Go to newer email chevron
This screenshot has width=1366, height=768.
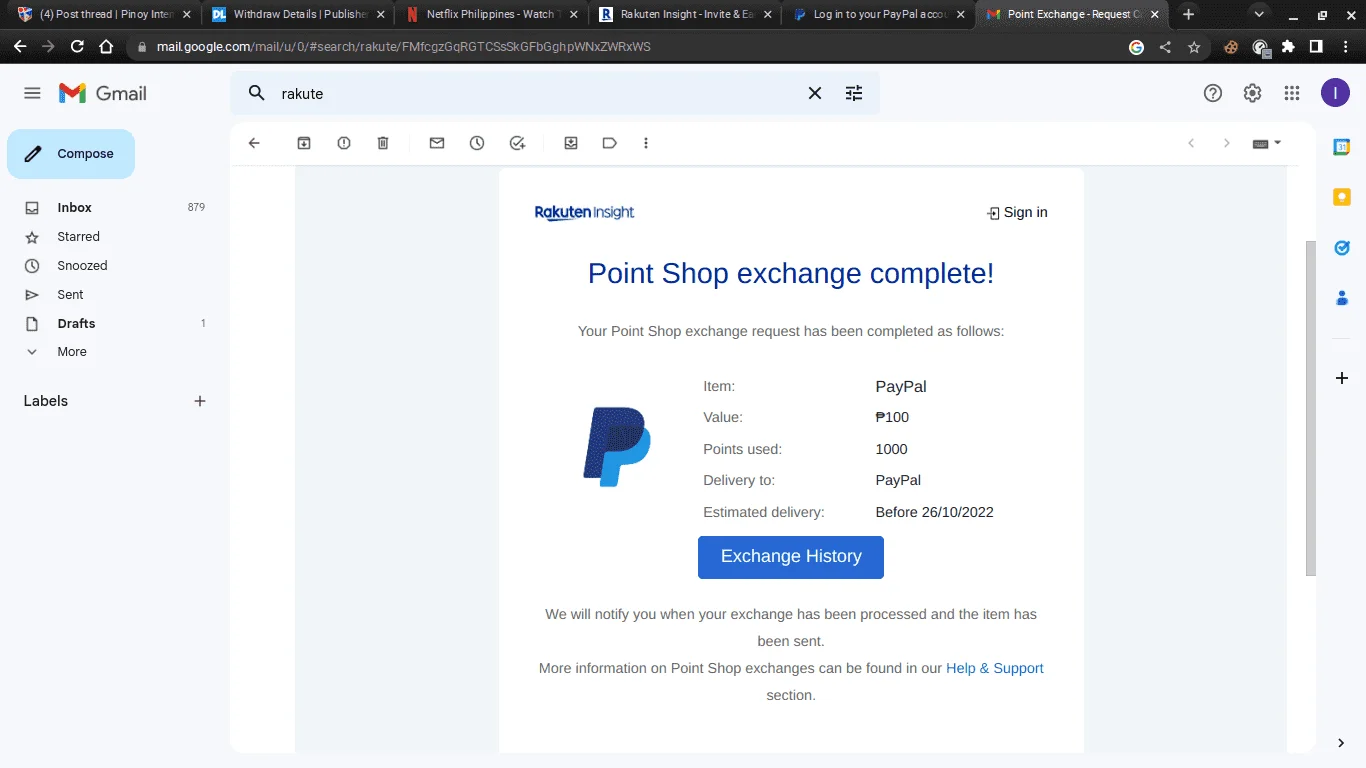click(1191, 143)
